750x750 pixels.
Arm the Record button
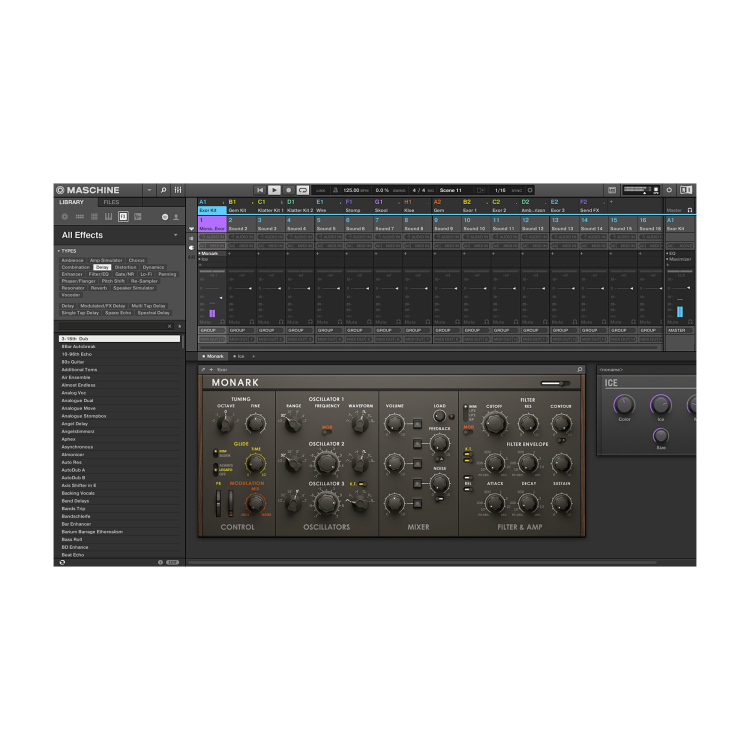[288, 190]
